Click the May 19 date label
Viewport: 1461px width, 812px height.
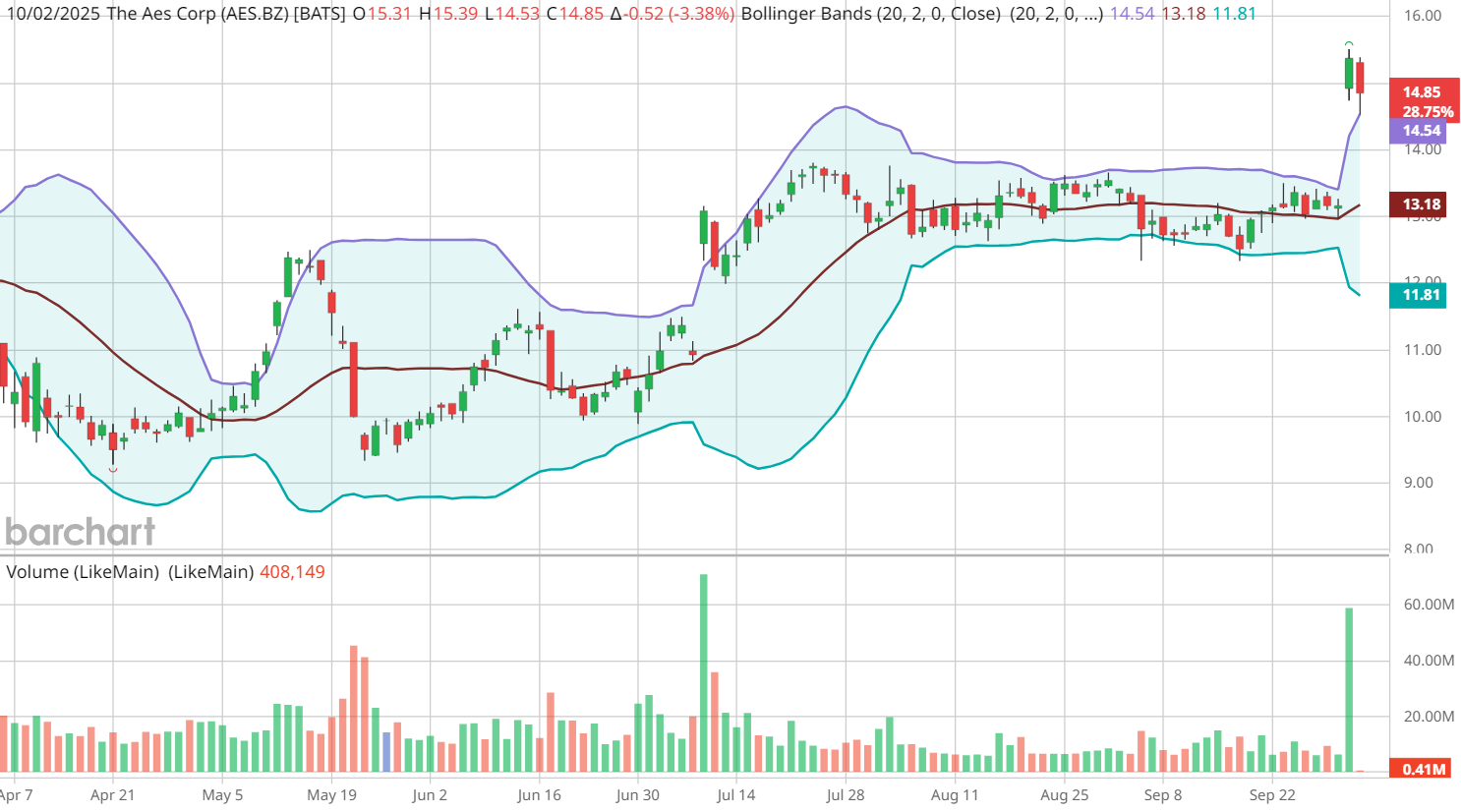332,795
